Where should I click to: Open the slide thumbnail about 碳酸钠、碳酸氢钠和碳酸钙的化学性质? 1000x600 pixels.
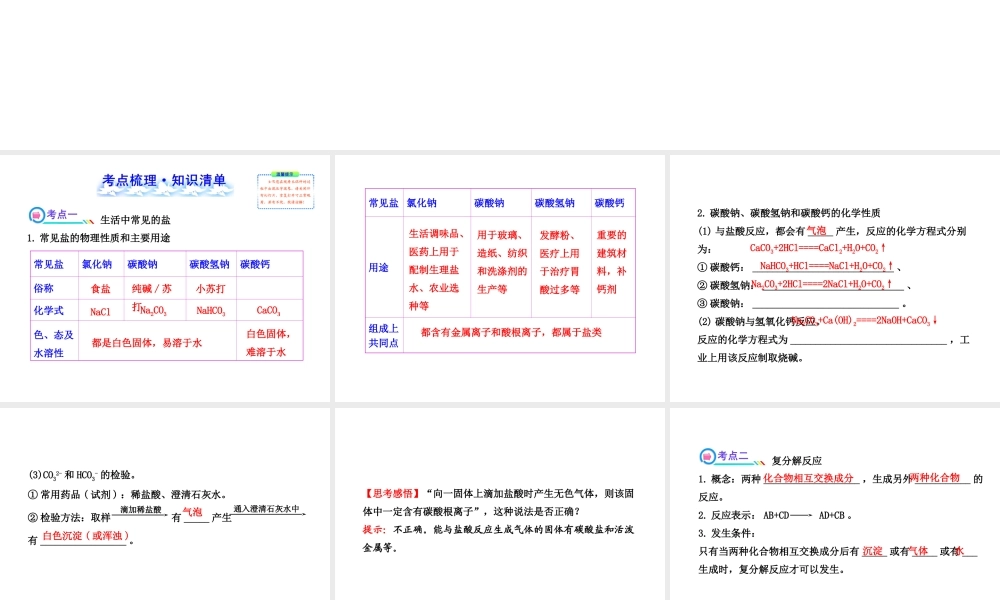pyautogui.click(x=835, y=278)
